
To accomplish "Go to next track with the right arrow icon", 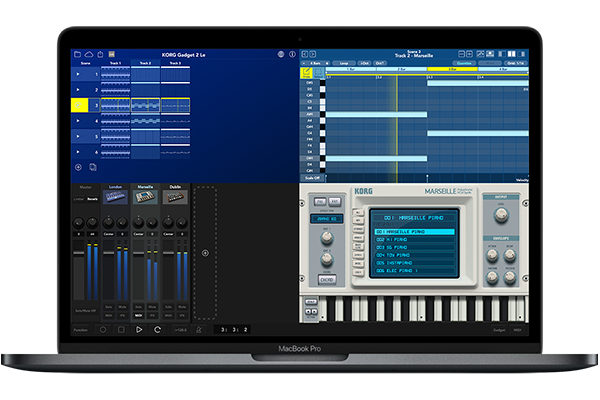I will click(x=313, y=54).
